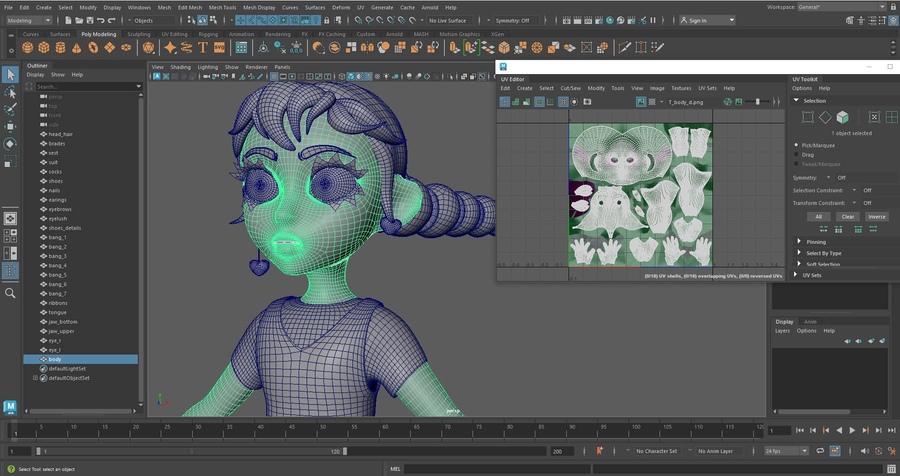Click the SVG shelf icon
Viewport: 900px width, 476px height.
pyautogui.click(x=217, y=47)
